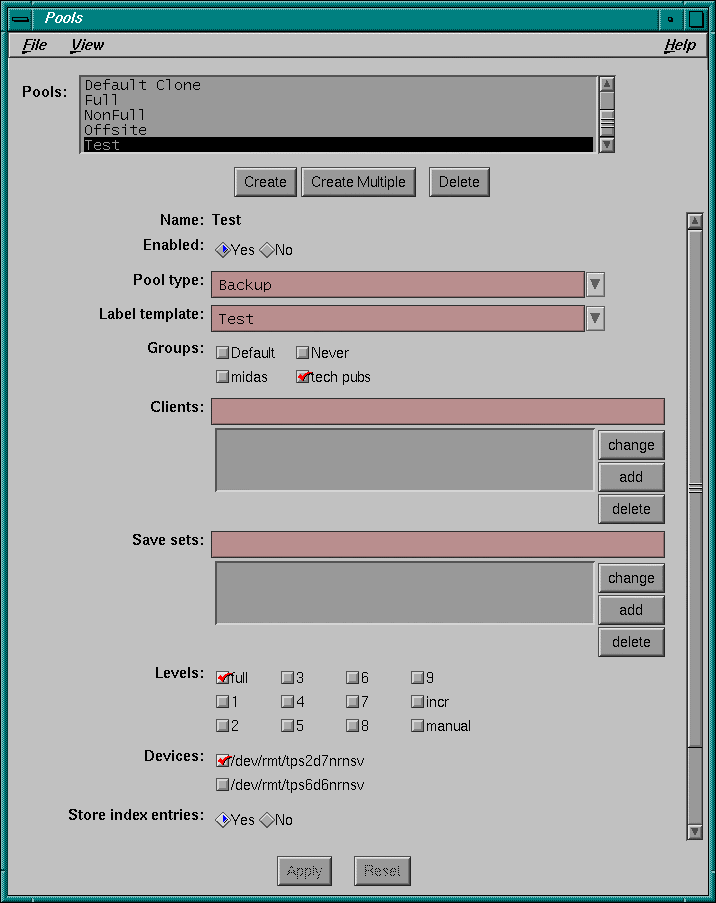Screen dimensions: 716x903
Task: Check the incr level checkbox
Action: pyautogui.click(x=418, y=701)
